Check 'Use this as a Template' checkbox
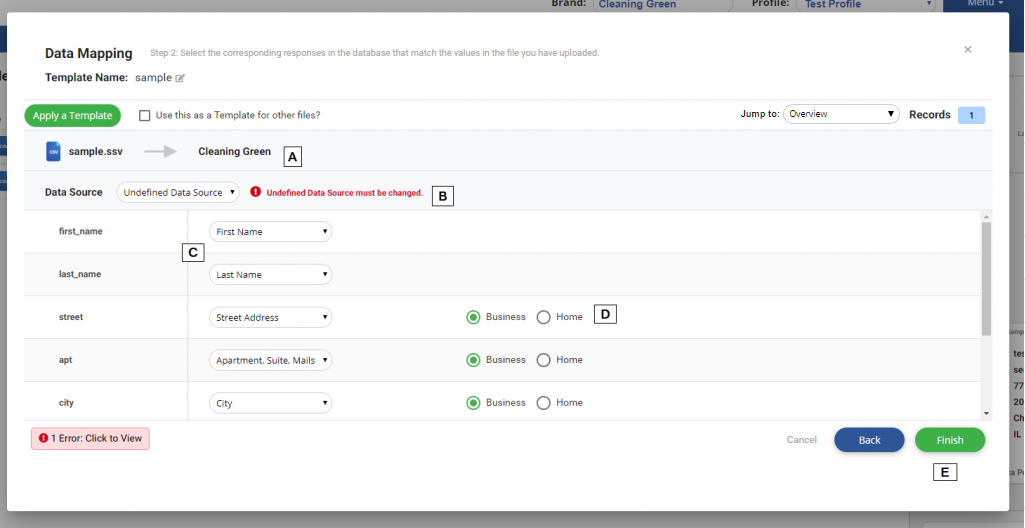The width and height of the screenshot is (1025, 528). pyautogui.click(x=145, y=116)
